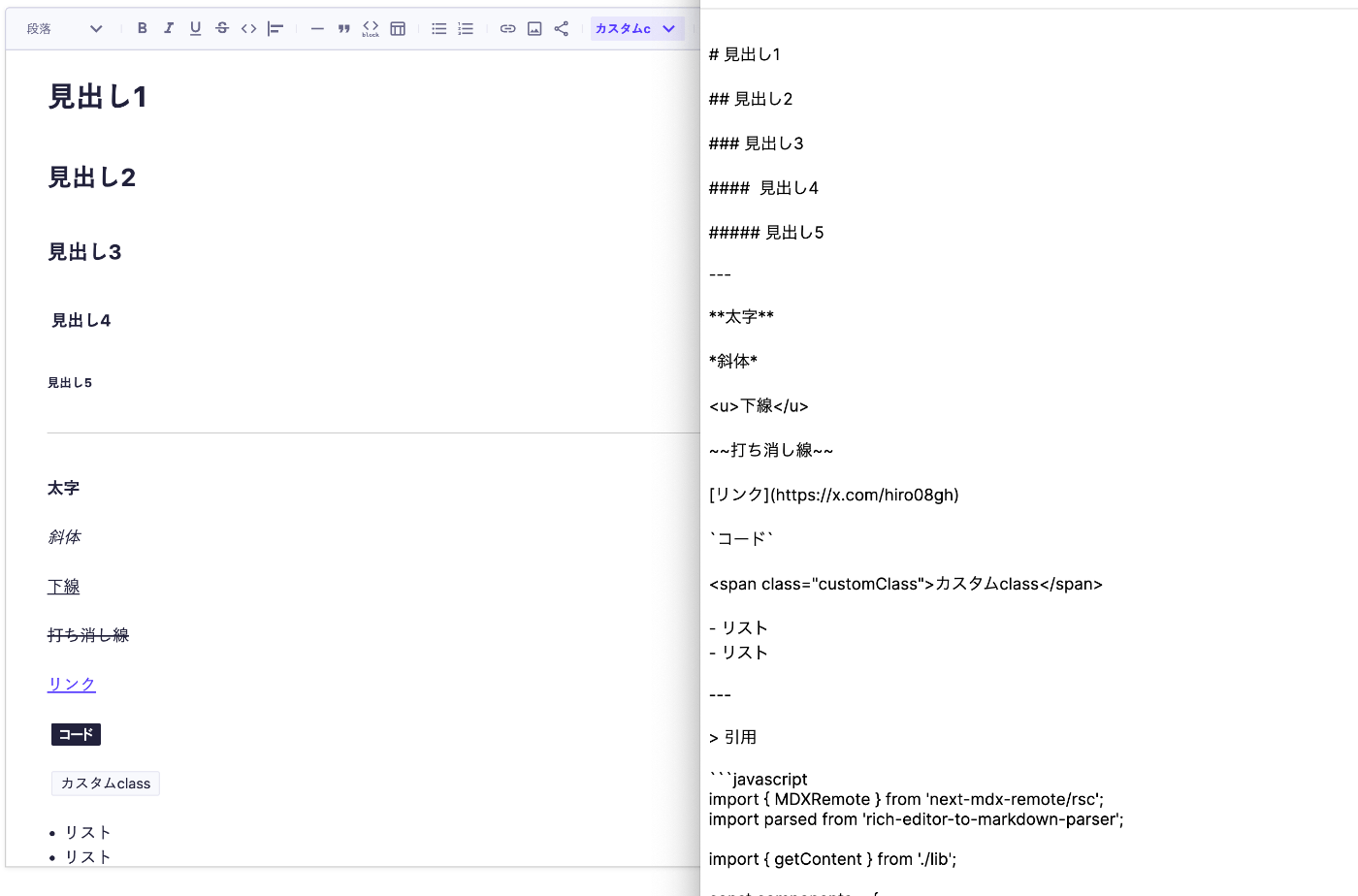The image size is (1358, 896).
Task: Toggle italic formatting in the toolbar
Action: point(169,28)
